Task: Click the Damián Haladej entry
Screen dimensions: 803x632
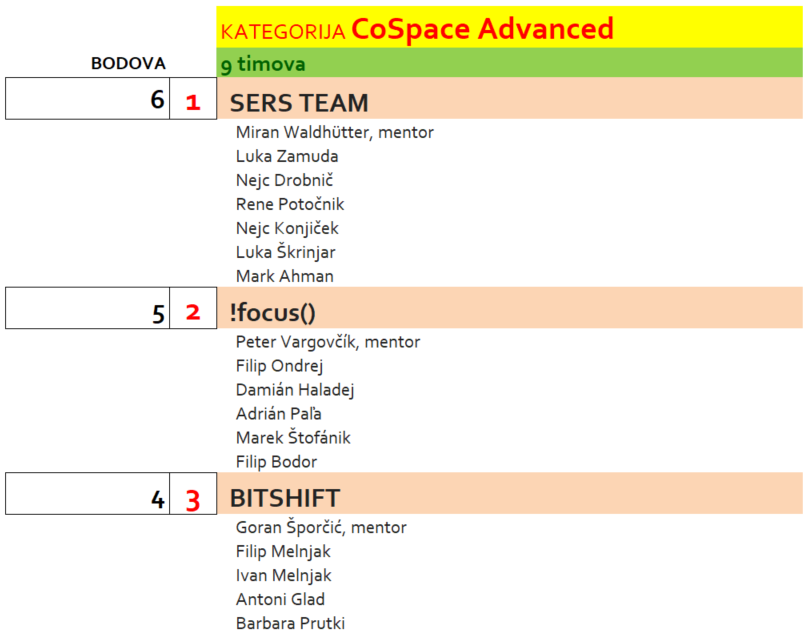Action: click(295, 390)
